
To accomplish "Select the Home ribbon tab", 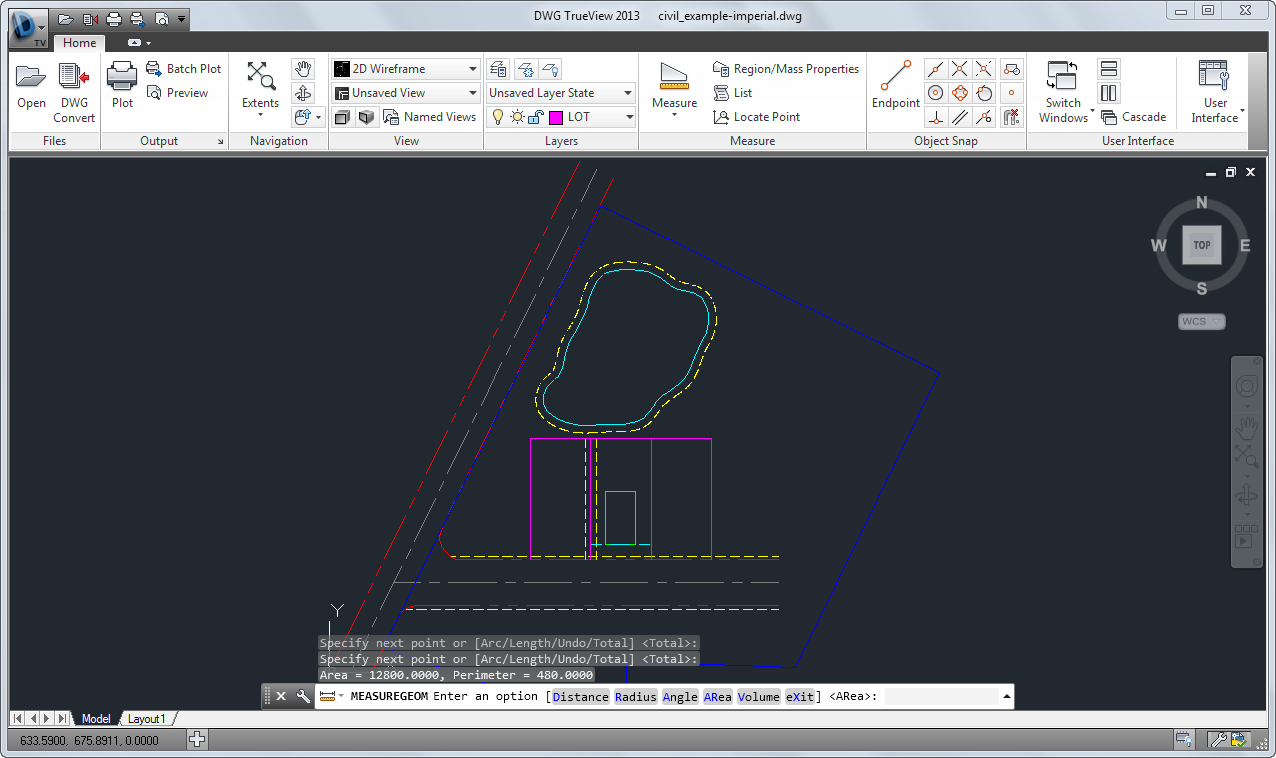I will point(79,43).
